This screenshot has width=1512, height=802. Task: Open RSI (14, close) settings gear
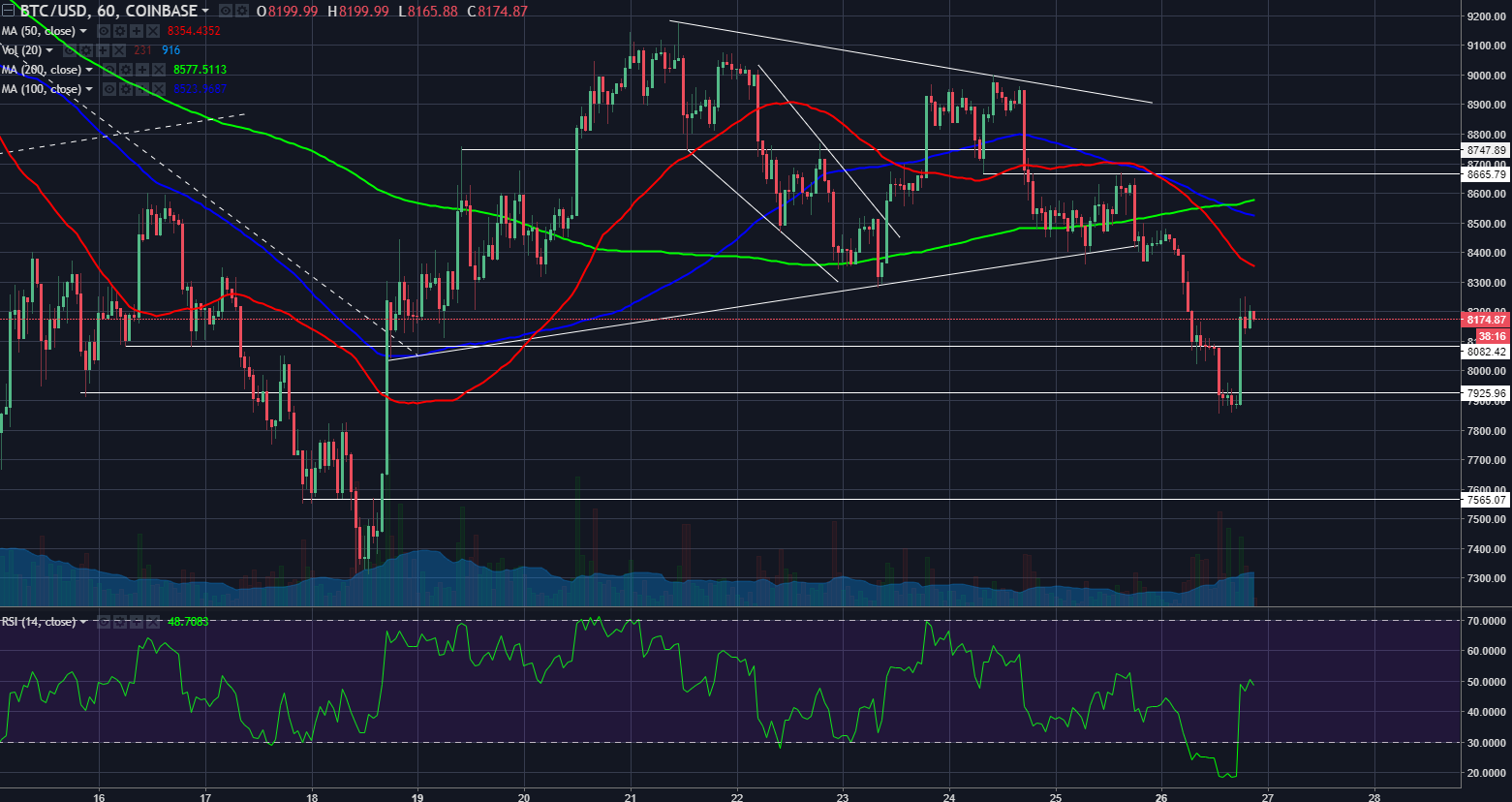click(120, 622)
